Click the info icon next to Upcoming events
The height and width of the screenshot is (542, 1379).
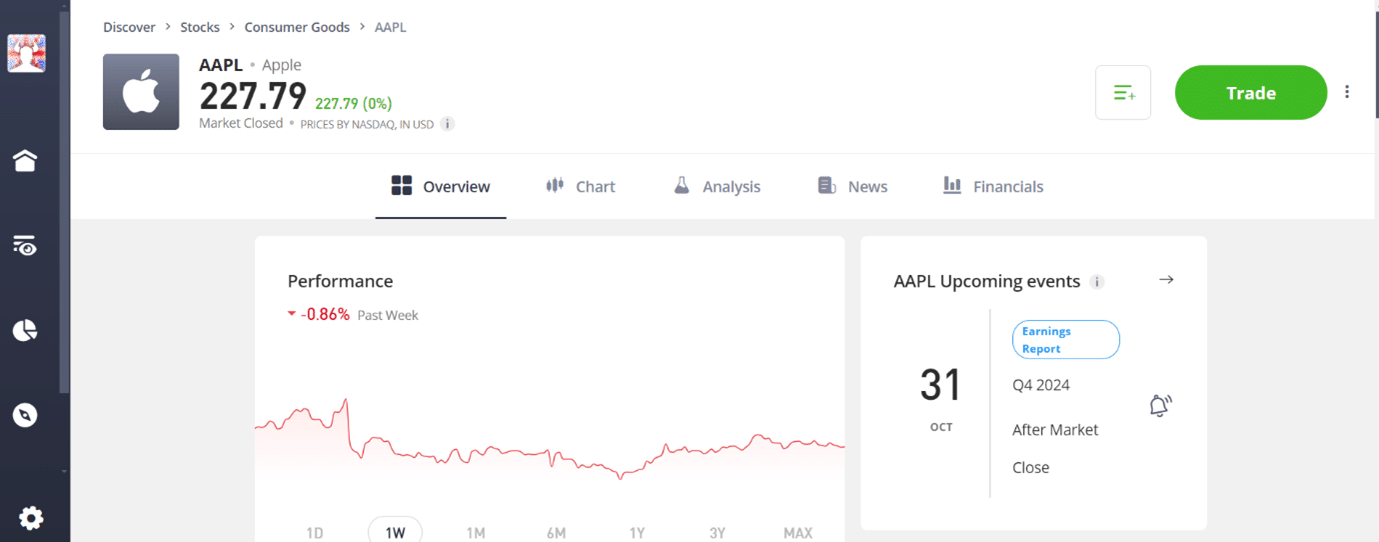[x=1097, y=282]
